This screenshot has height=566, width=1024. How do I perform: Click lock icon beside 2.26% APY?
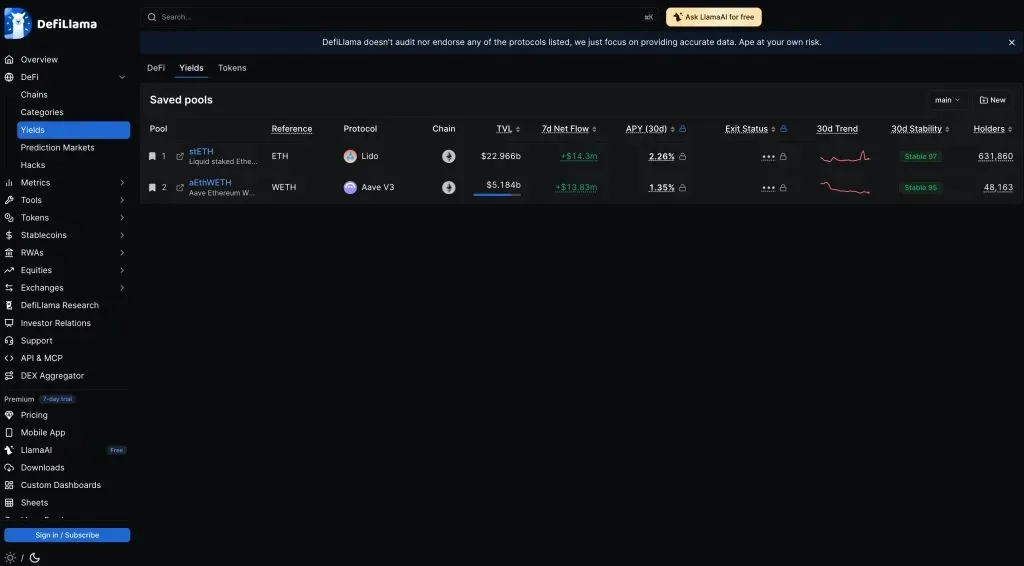(682, 157)
